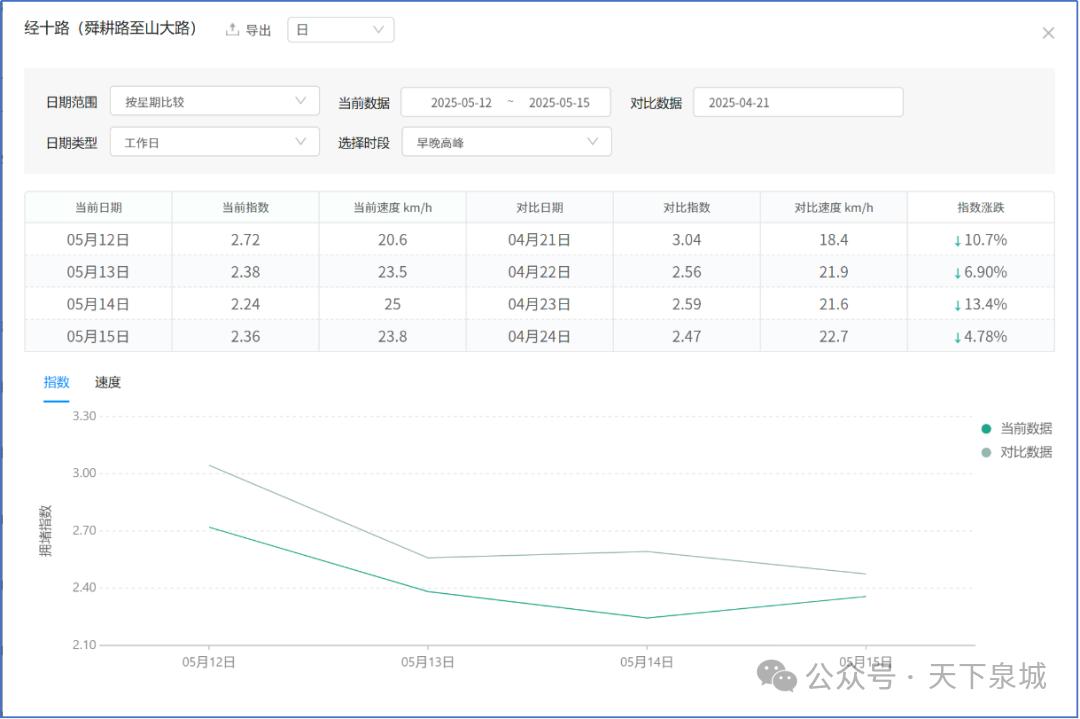Click the WeChat logo icon in watermark
Viewport: 1080px width, 719px height.
(777, 677)
